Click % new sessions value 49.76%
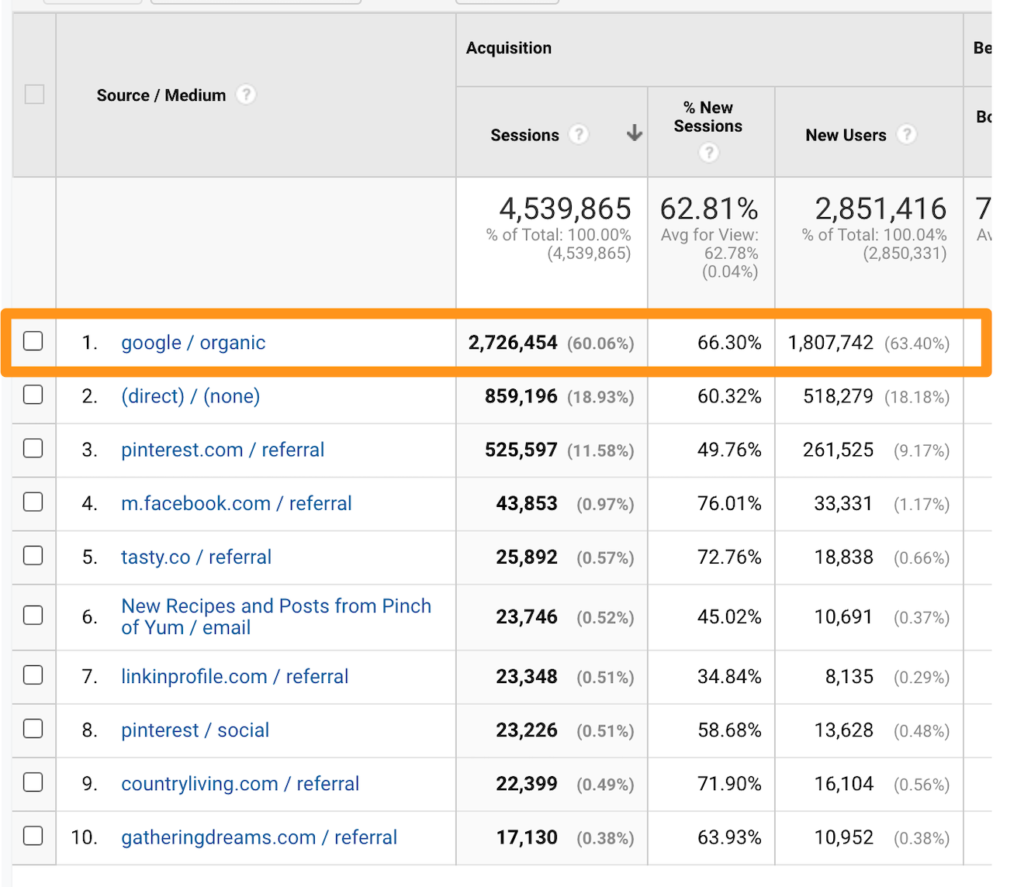This screenshot has height=887, width=1024. pos(729,449)
